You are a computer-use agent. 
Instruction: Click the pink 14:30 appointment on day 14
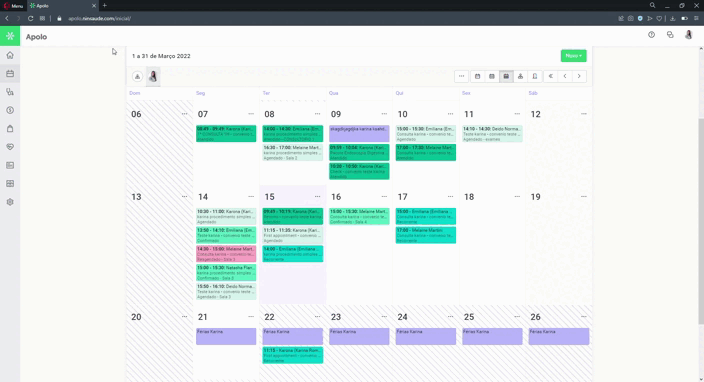point(226,254)
